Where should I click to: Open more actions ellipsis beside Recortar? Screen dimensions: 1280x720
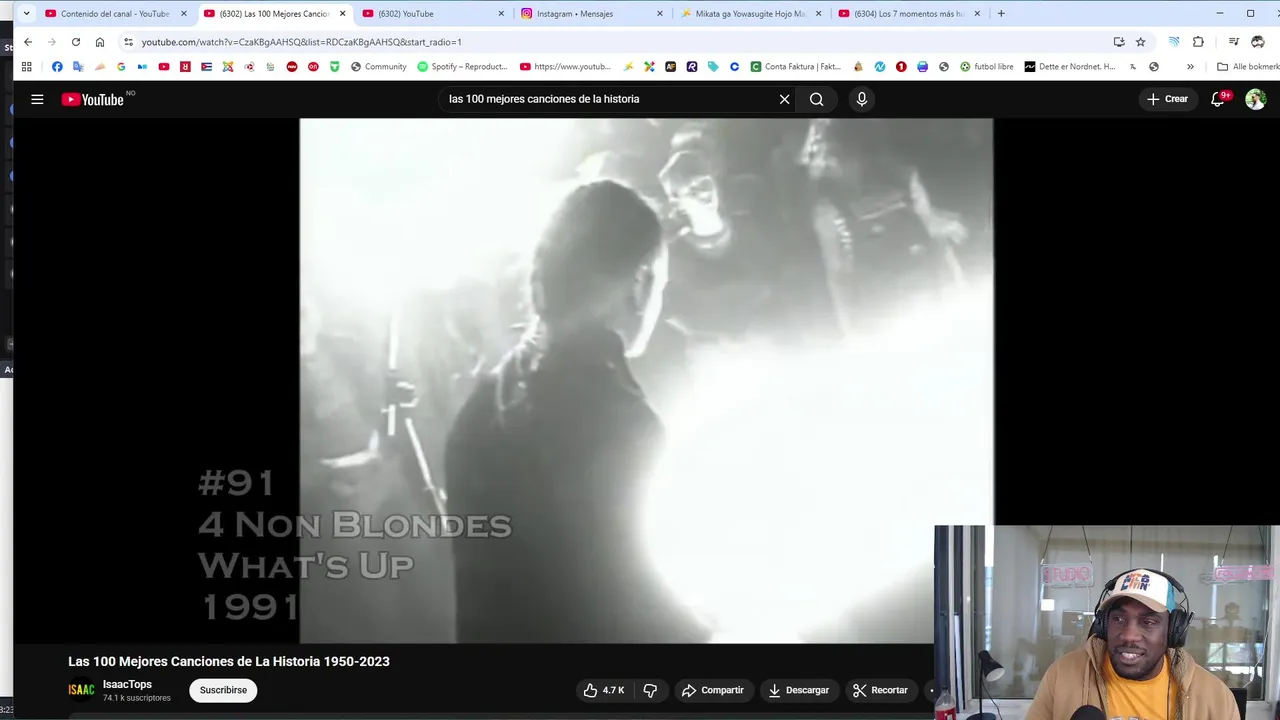point(930,690)
